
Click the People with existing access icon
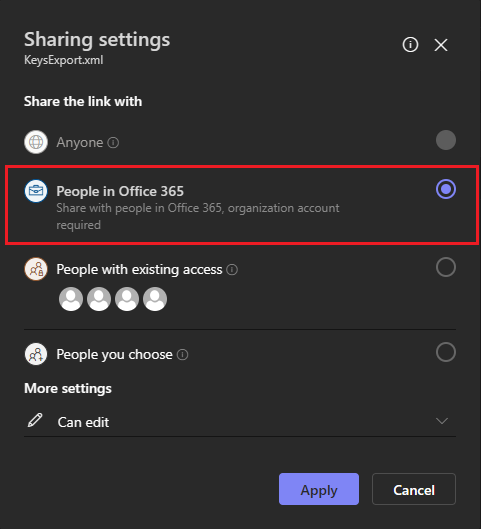pos(36,269)
